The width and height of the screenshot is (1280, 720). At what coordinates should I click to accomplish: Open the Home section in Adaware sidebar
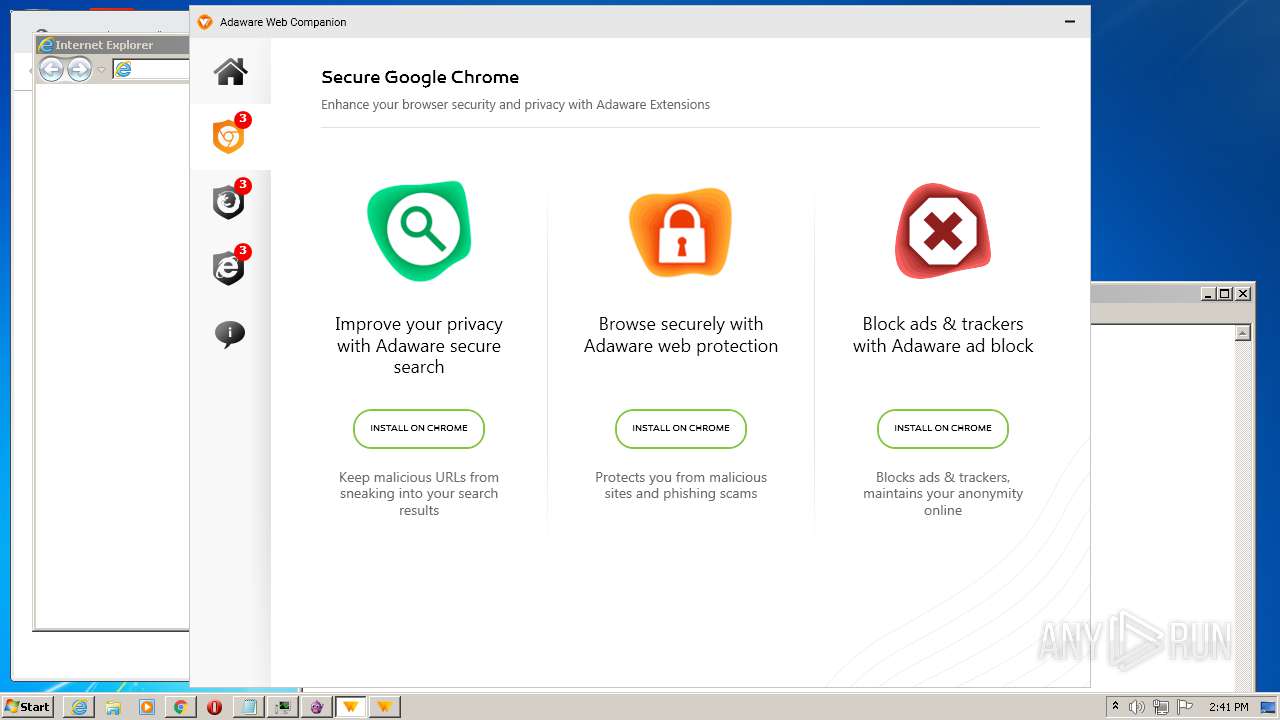(230, 72)
